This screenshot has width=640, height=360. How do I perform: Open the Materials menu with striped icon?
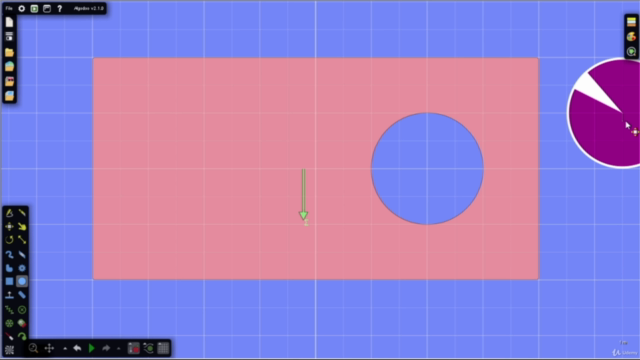pos(631,22)
